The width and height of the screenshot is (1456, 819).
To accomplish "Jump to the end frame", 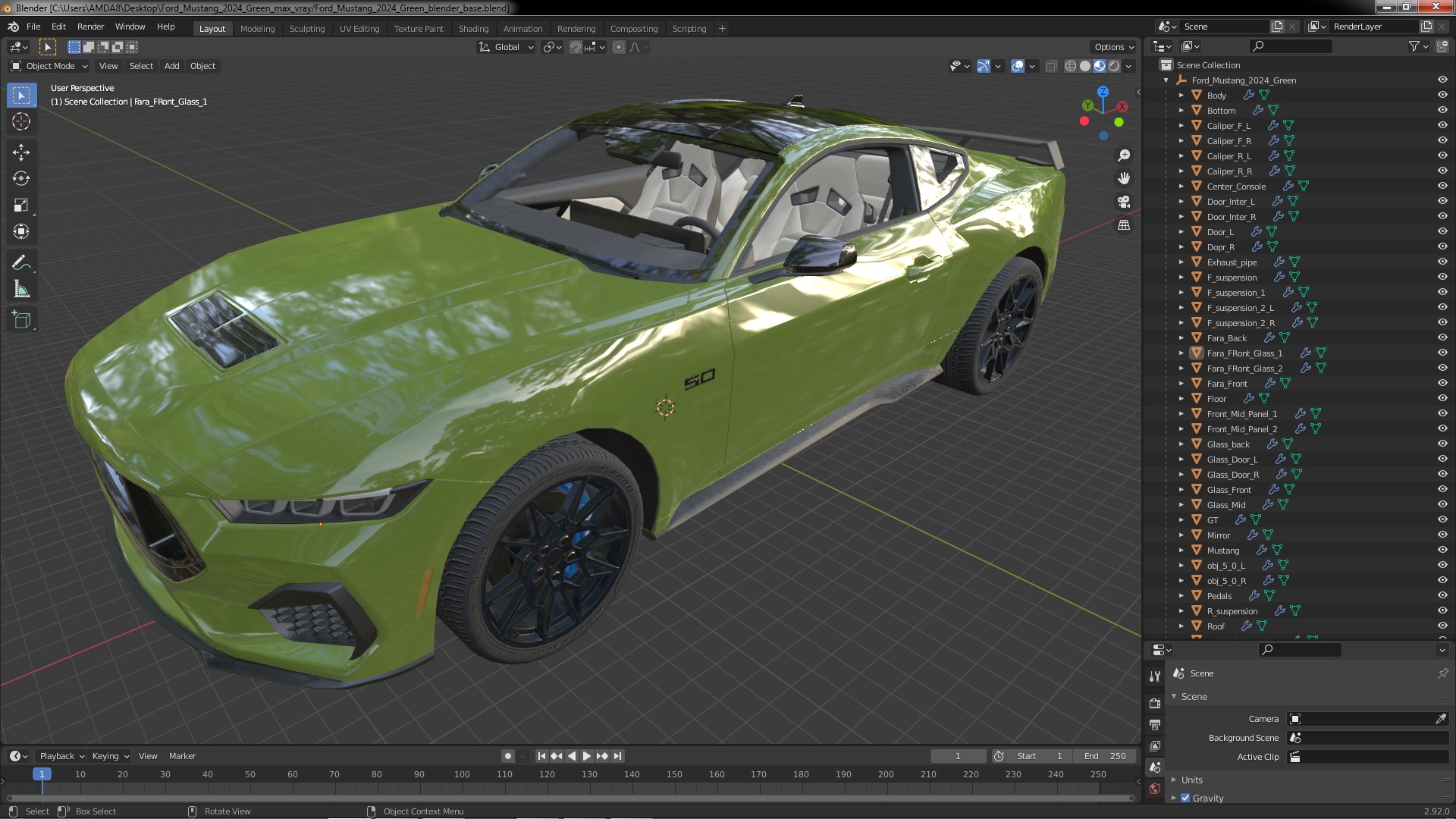I will click(x=617, y=756).
